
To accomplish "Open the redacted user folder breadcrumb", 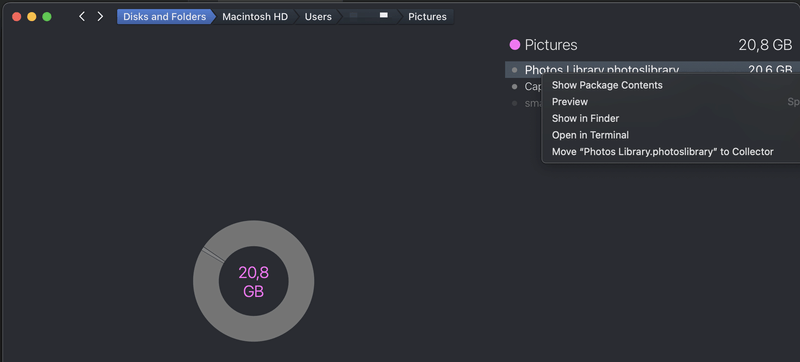I will coord(368,17).
